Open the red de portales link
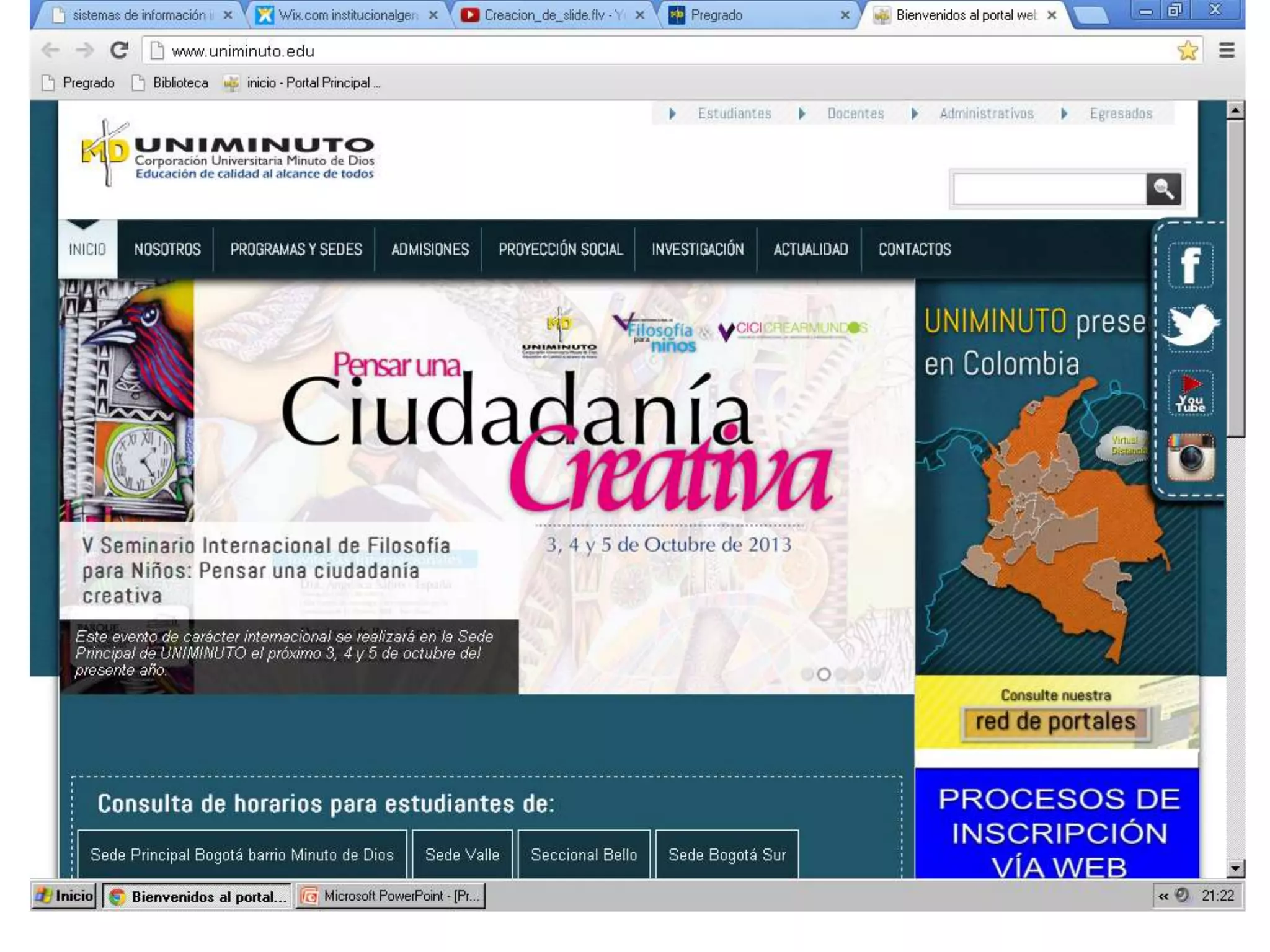Image resolution: width=1270 pixels, height=952 pixels. pyautogui.click(x=1055, y=721)
